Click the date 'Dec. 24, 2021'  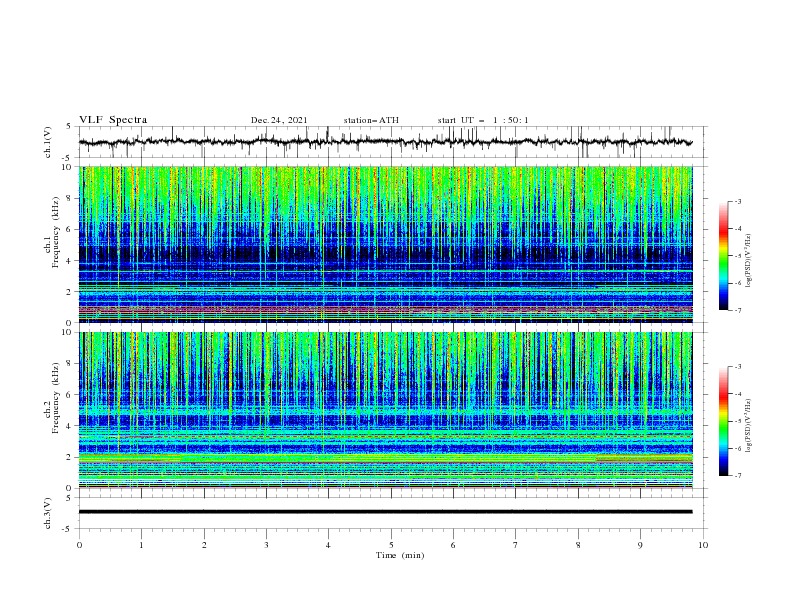(x=279, y=120)
